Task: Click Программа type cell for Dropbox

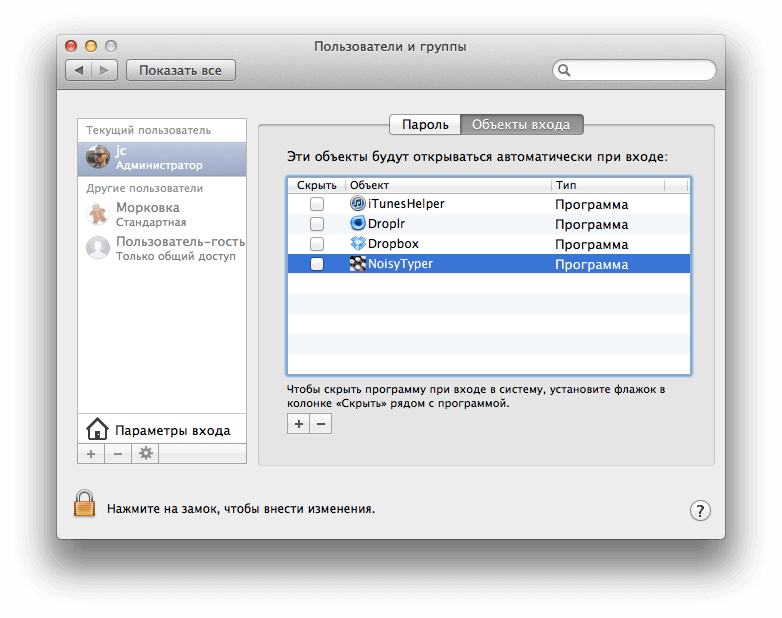Action: [591, 244]
